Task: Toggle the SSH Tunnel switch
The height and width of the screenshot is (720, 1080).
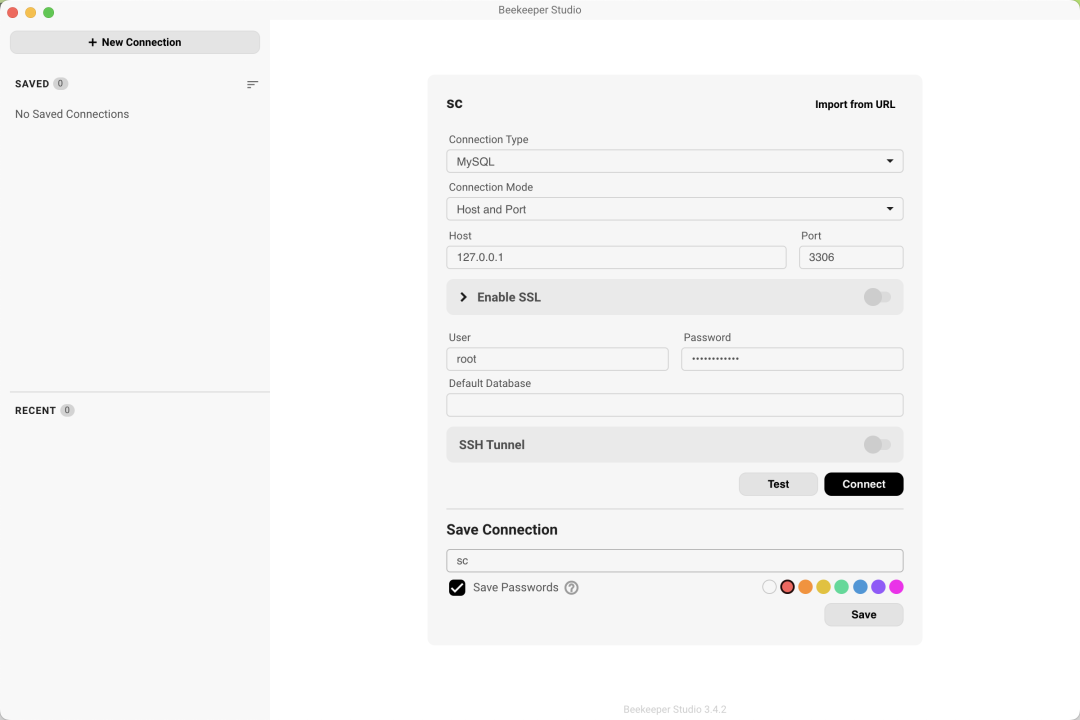Action: tap(878, 444)
